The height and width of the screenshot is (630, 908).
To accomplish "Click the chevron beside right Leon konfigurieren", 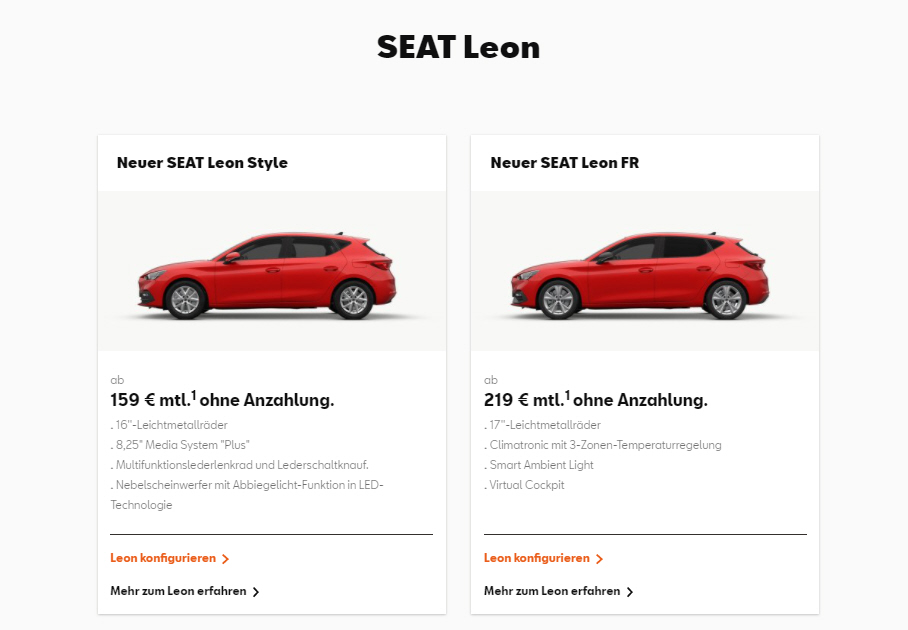I will 599,559.
